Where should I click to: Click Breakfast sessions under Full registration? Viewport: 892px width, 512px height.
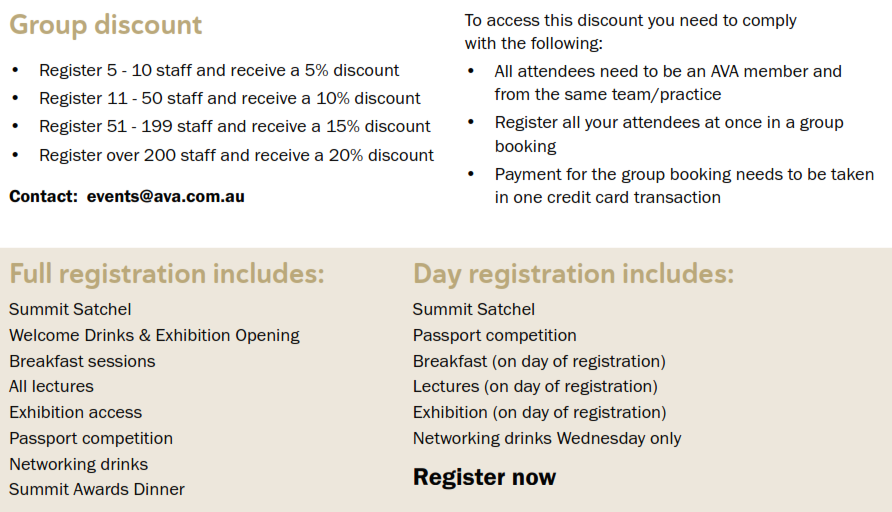(x=82, y=361)
